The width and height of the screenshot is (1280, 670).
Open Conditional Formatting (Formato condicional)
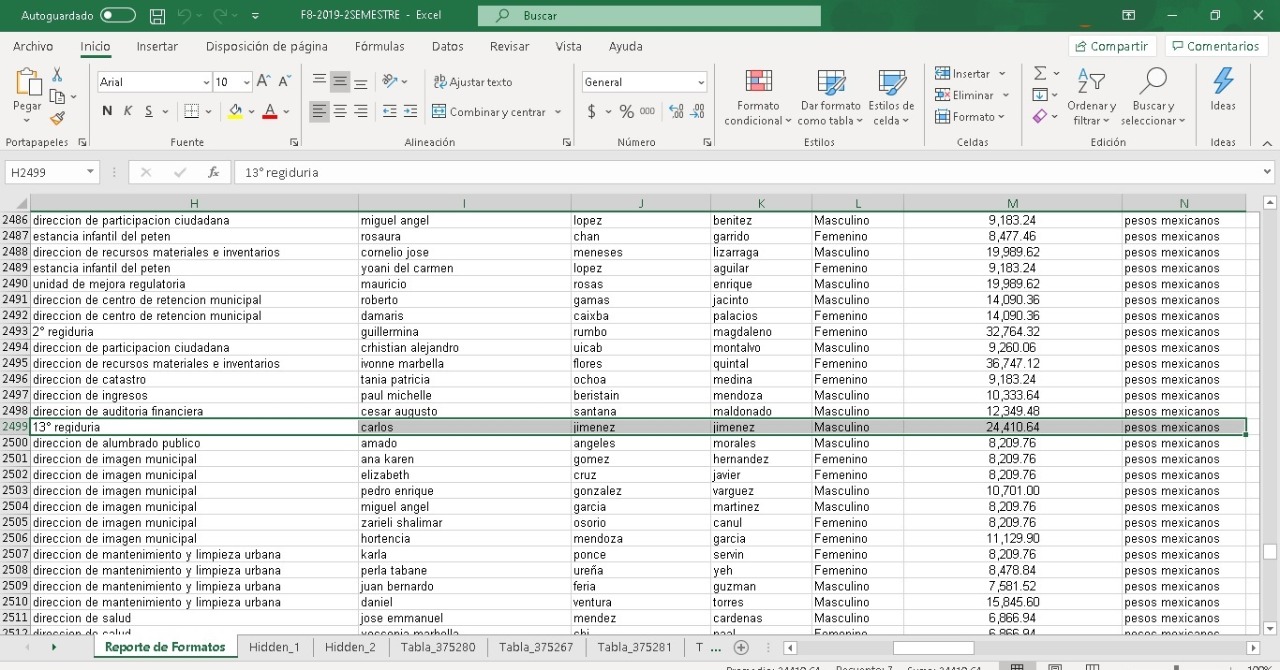click(758, 98)
